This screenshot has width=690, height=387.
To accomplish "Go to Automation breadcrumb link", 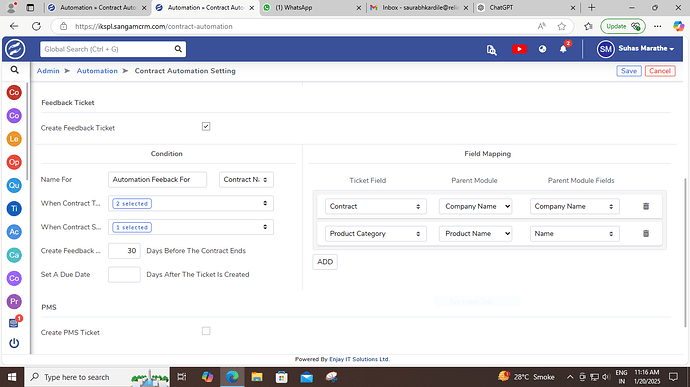I will pyautogui.click(x=97, y=71).
